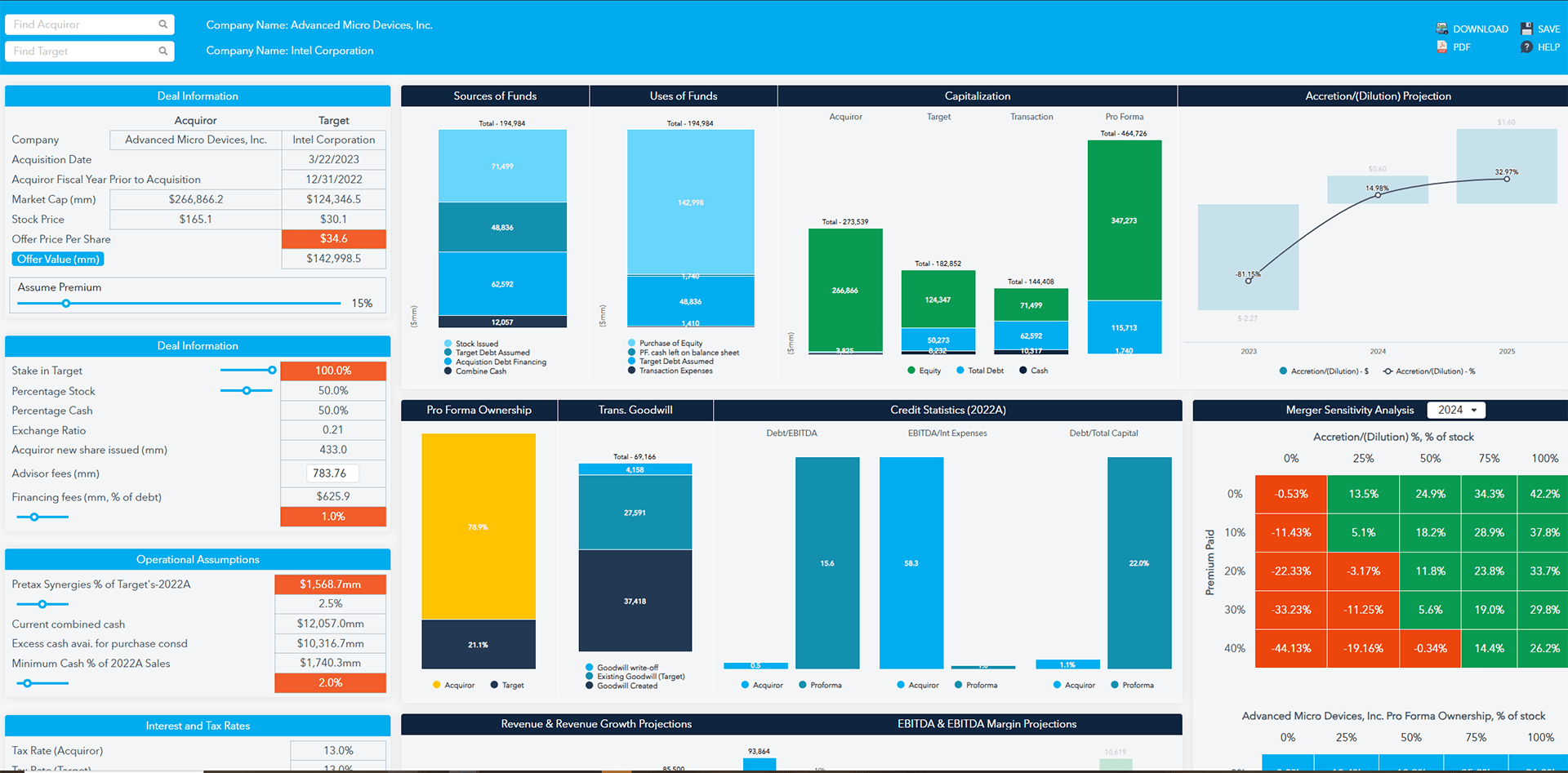1568x773 pixels.
Task: Toggle Target legend in Pro Forma Ownership
Action: 507,685
